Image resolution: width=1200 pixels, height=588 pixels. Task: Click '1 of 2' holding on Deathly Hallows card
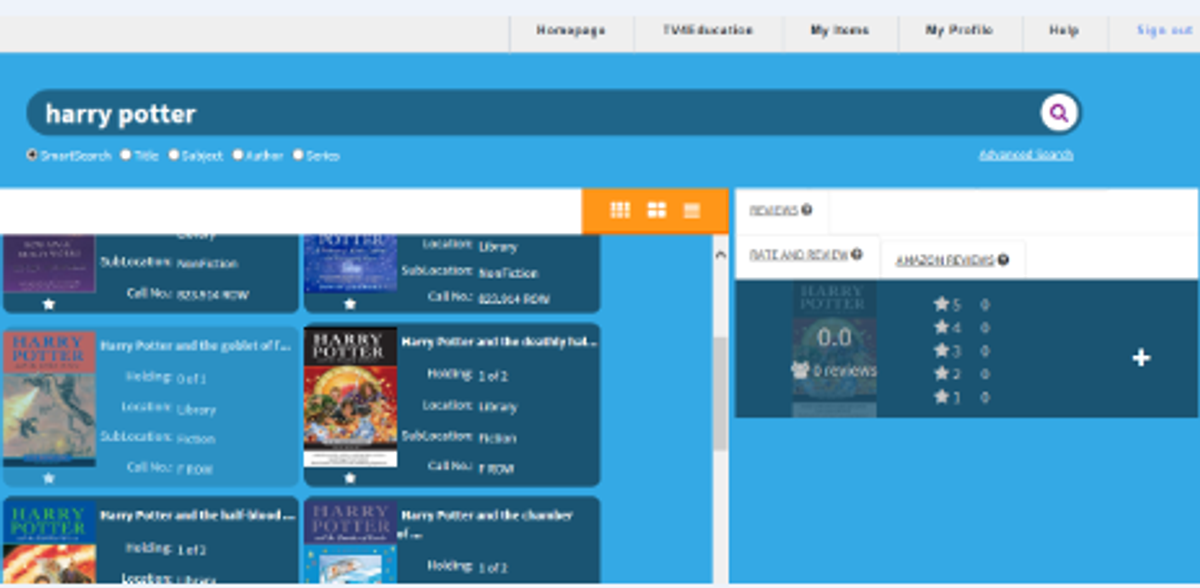(x=493, y=377)
